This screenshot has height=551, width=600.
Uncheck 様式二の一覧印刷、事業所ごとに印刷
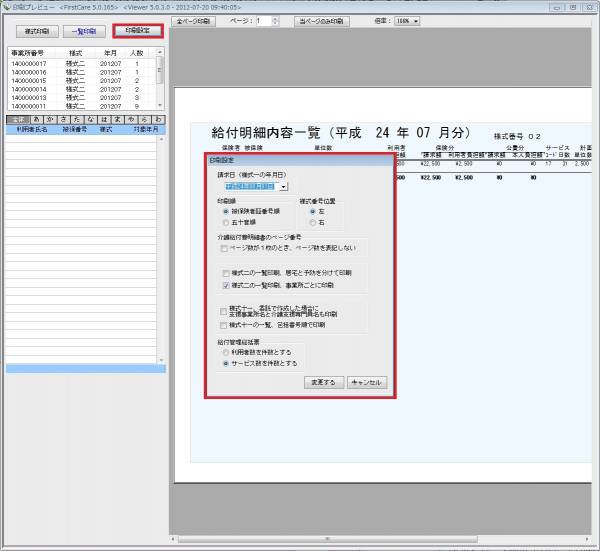coord(223,285)
